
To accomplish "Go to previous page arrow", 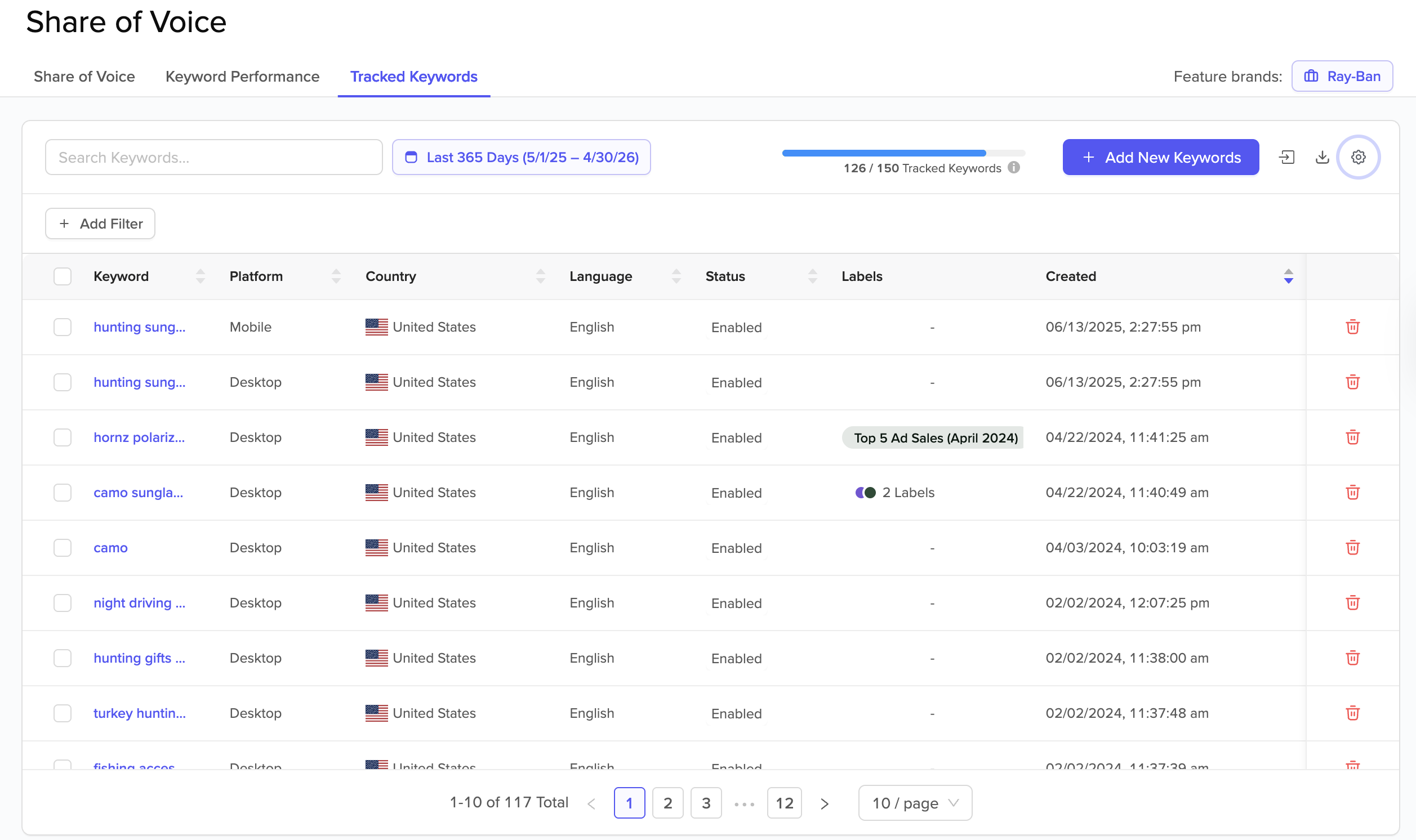I will click(591, 803).
